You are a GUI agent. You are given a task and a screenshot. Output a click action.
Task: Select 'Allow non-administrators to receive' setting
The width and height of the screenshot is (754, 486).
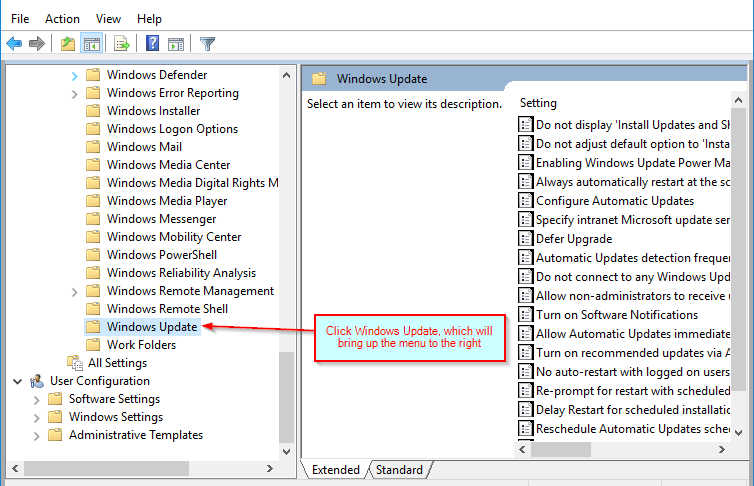point(632,296)
